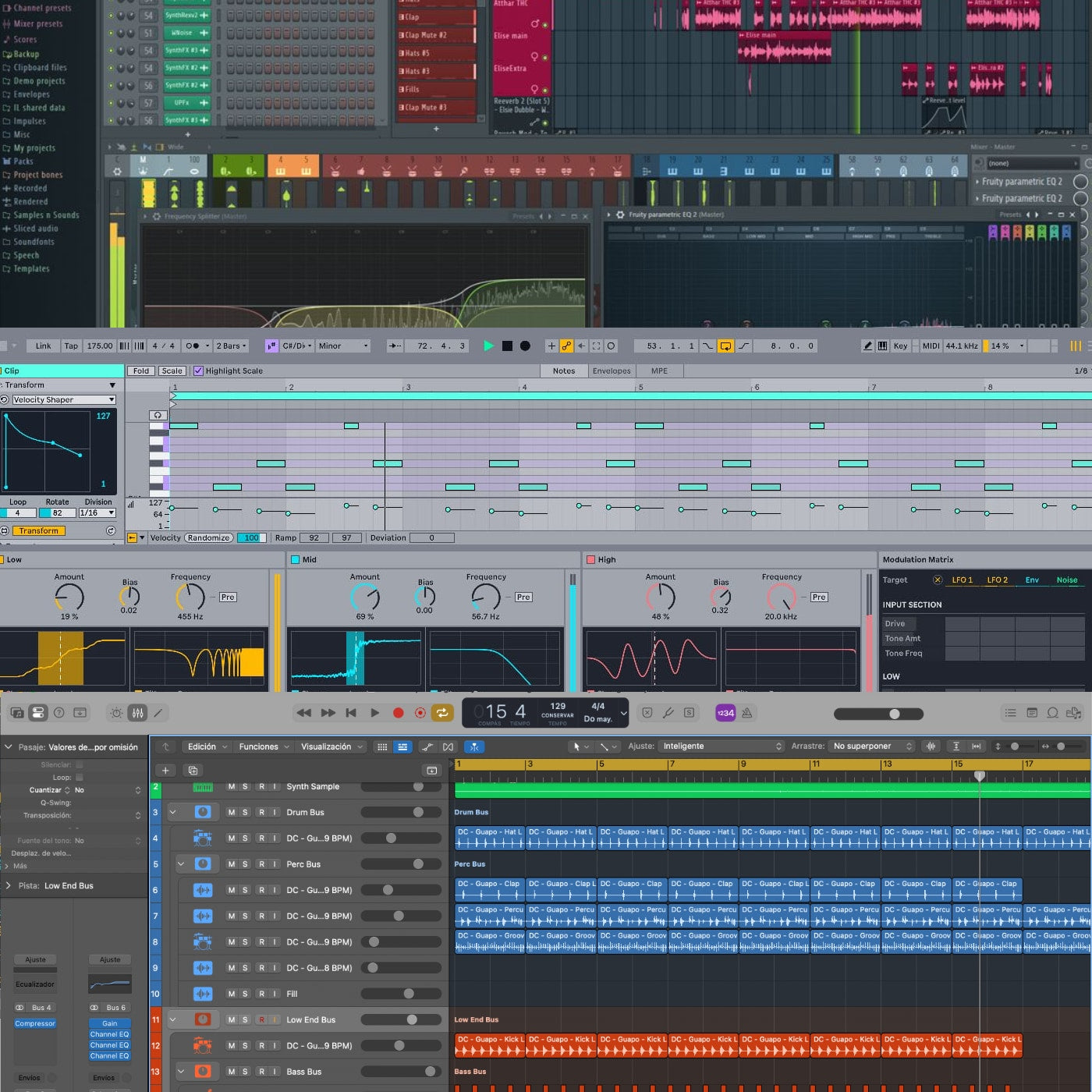1092x1092 pixels.
Task: Click the Transform button in Ableton's panel
Action: pos(37,530)
